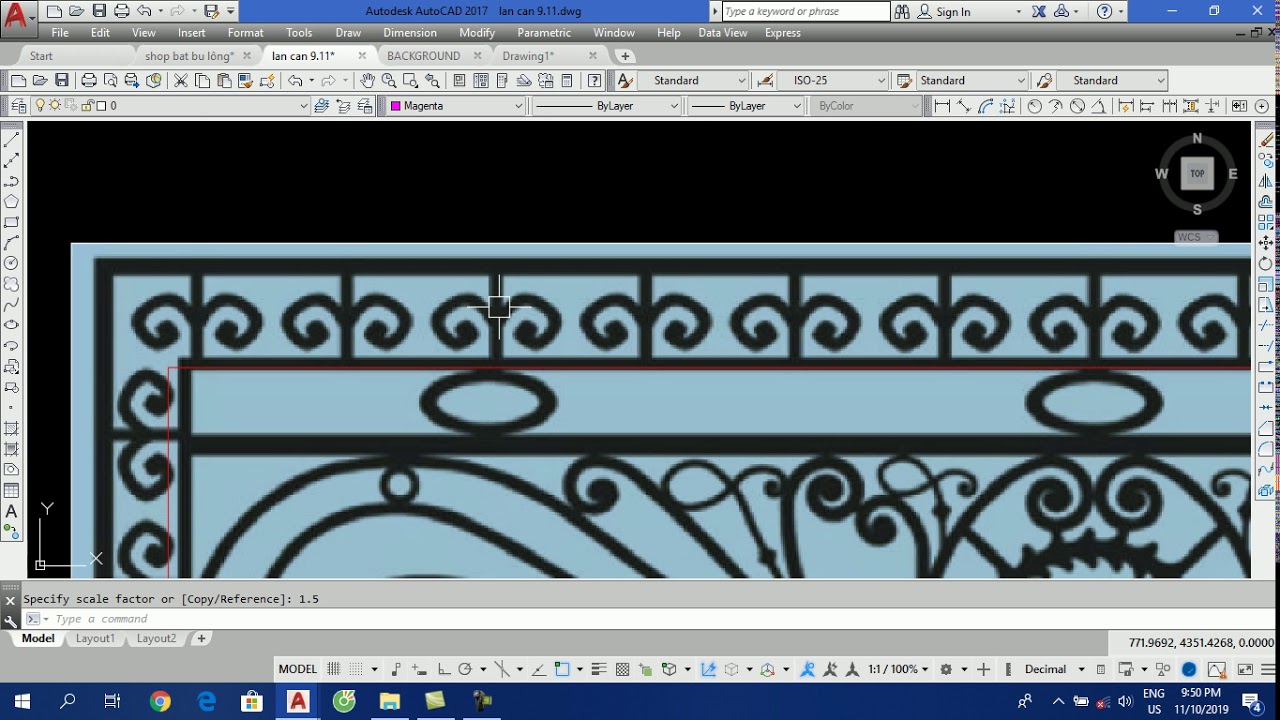Viewport: 1280px width, 720px height.
Task: Open the Express menu
Action: click(x=782, y=33)
